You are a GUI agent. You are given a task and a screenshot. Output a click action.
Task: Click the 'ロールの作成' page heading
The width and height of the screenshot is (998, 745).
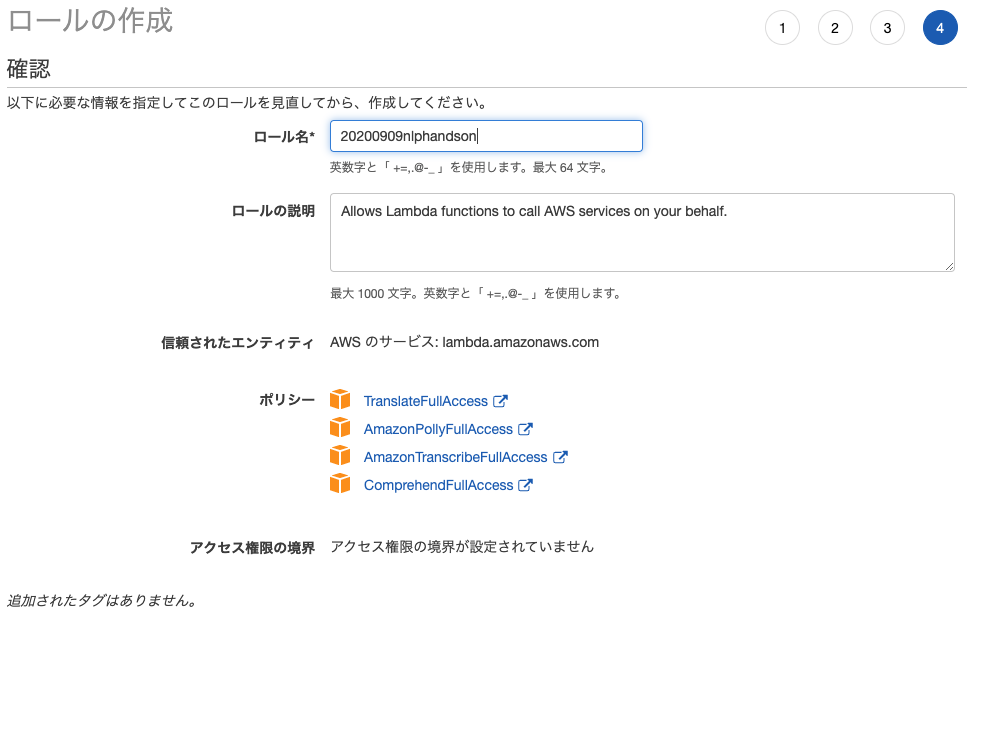click(x=90, y=20)
